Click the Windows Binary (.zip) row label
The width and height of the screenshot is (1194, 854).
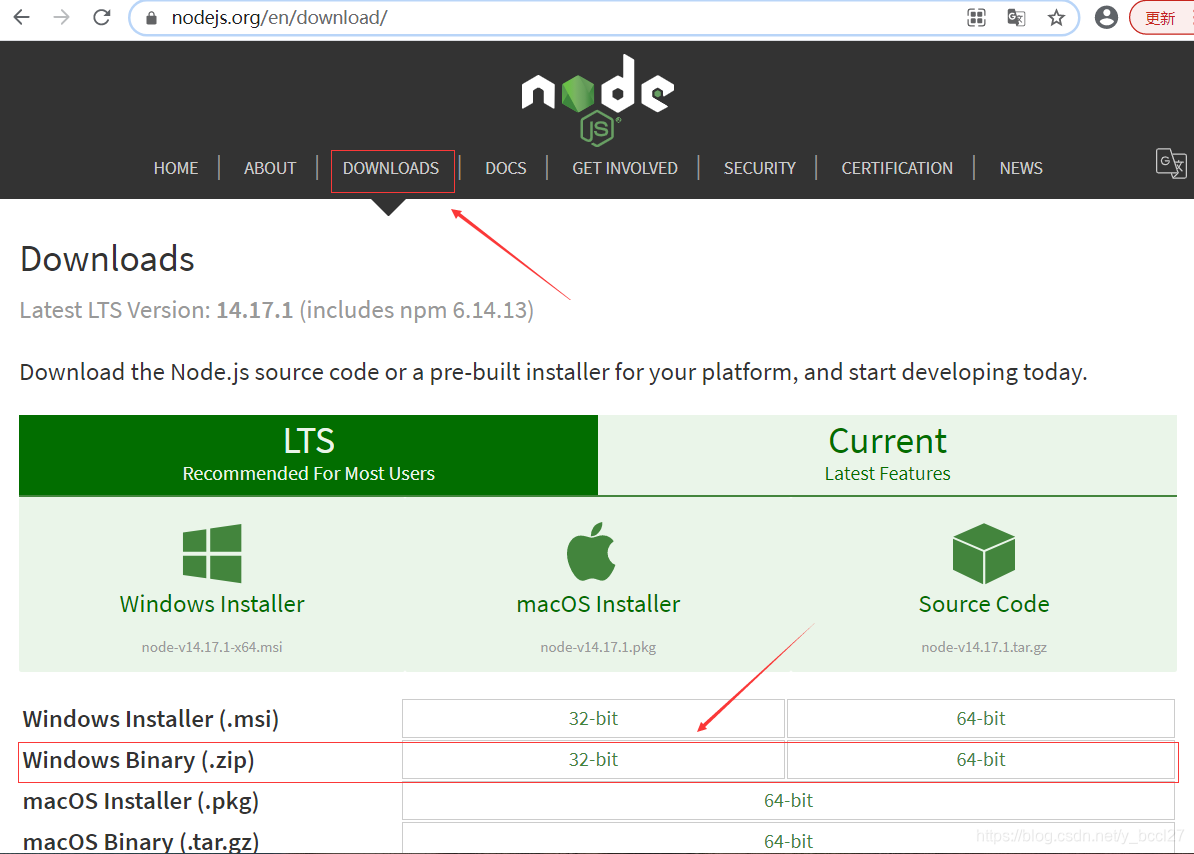(139, 760)
